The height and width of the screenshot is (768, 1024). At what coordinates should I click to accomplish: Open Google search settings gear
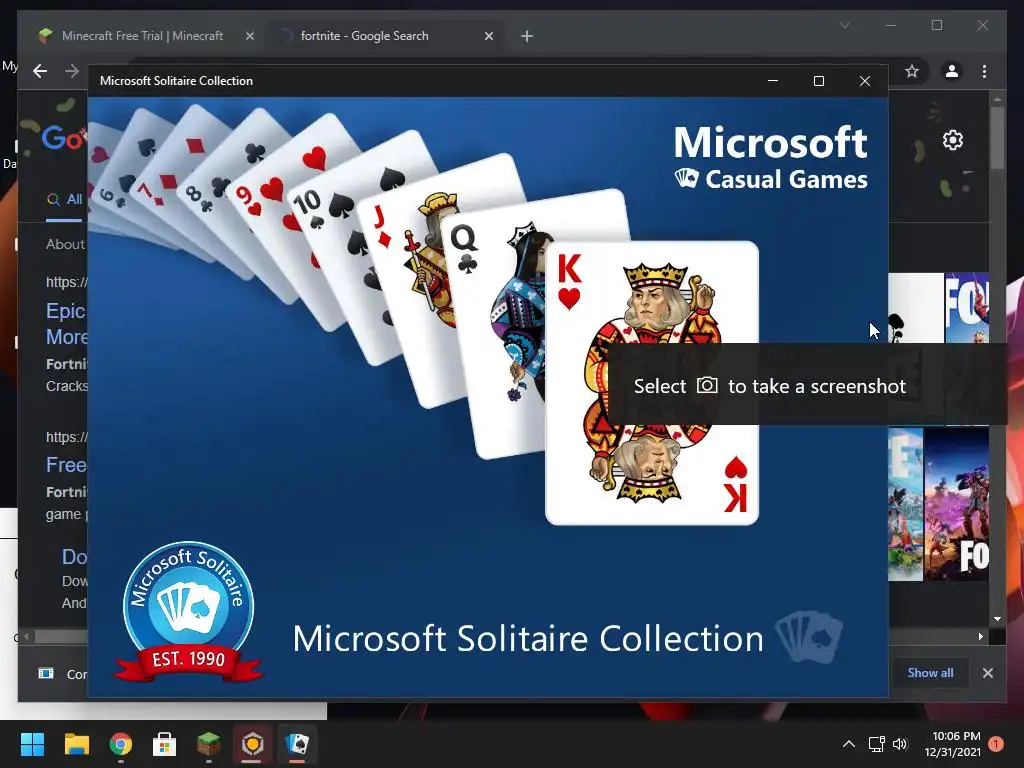click(953, 140)
